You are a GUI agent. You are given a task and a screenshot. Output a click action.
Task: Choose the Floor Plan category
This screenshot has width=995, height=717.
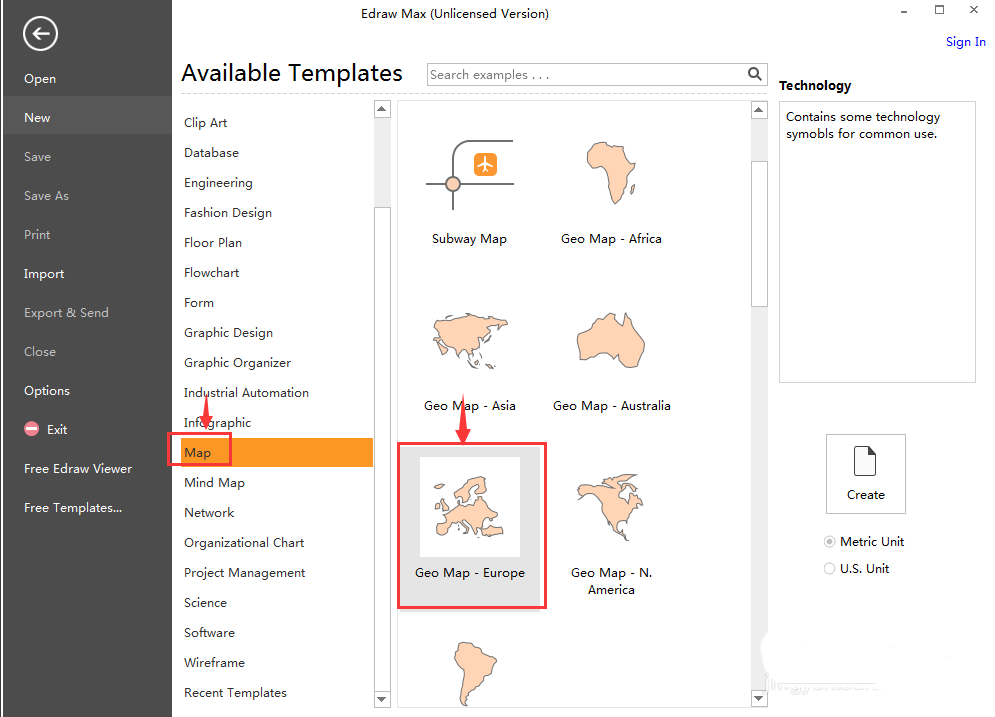[x=213, y=242]
